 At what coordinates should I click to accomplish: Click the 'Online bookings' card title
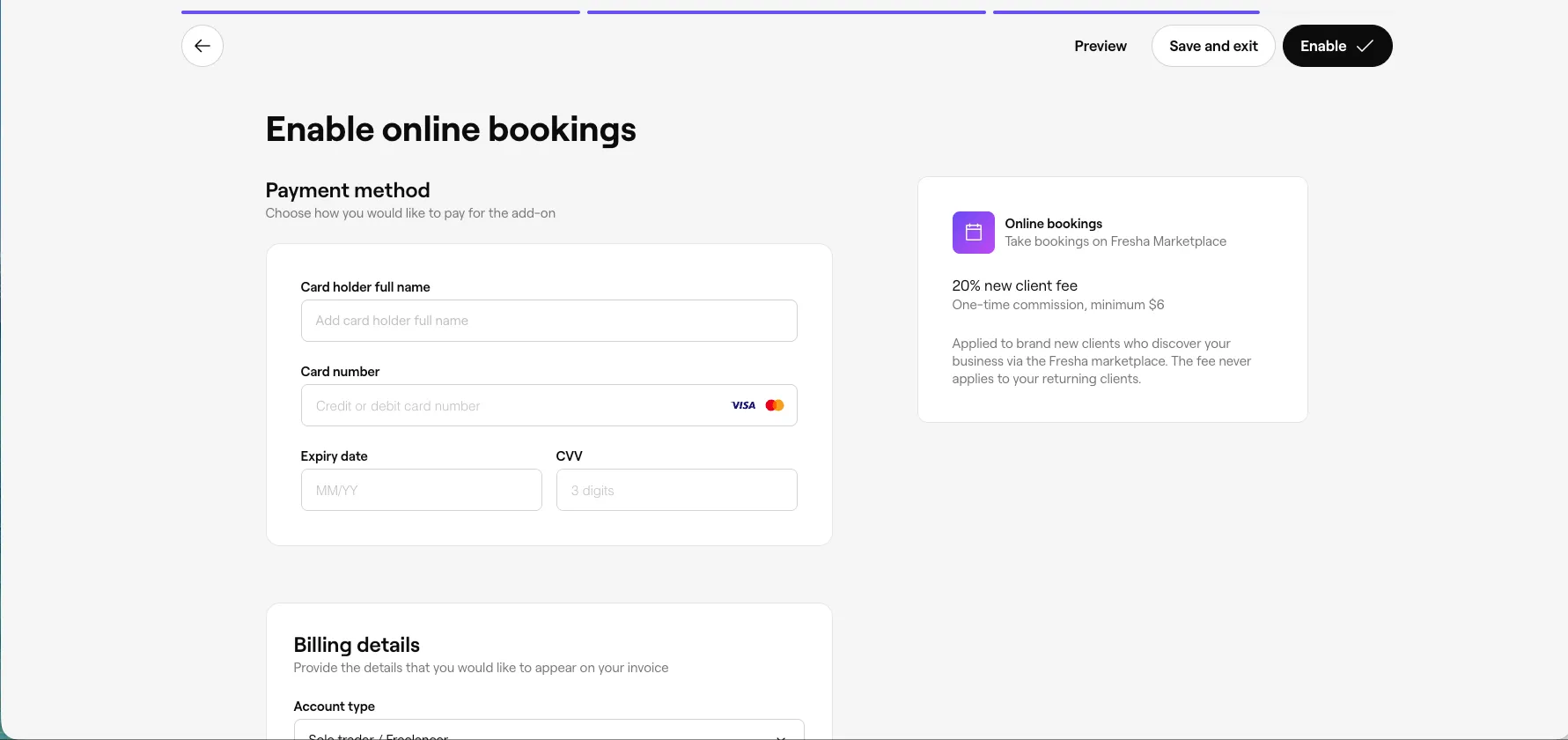click(x=1054, y=224)
